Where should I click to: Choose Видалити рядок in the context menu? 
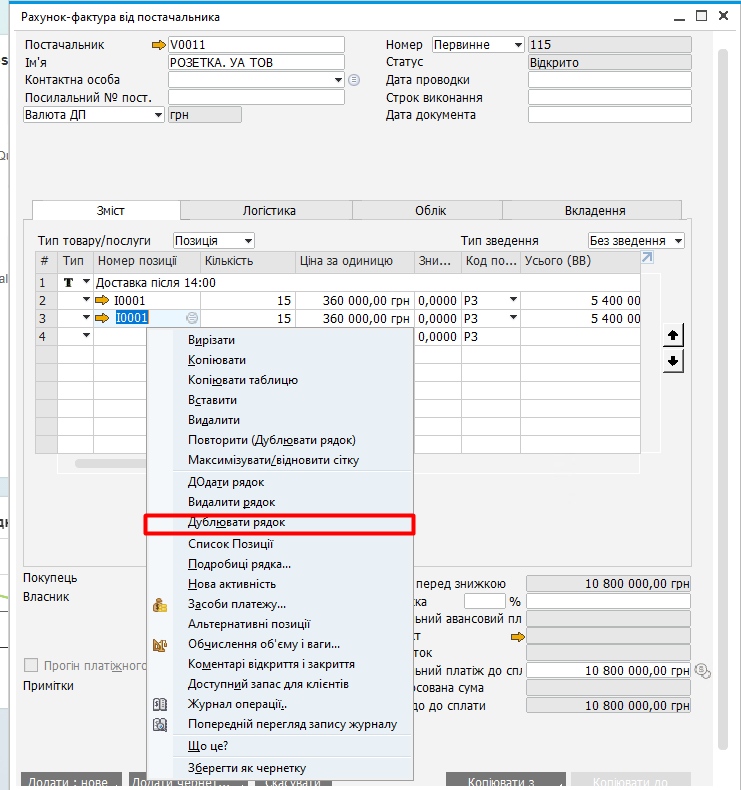[x=231, y=502]
